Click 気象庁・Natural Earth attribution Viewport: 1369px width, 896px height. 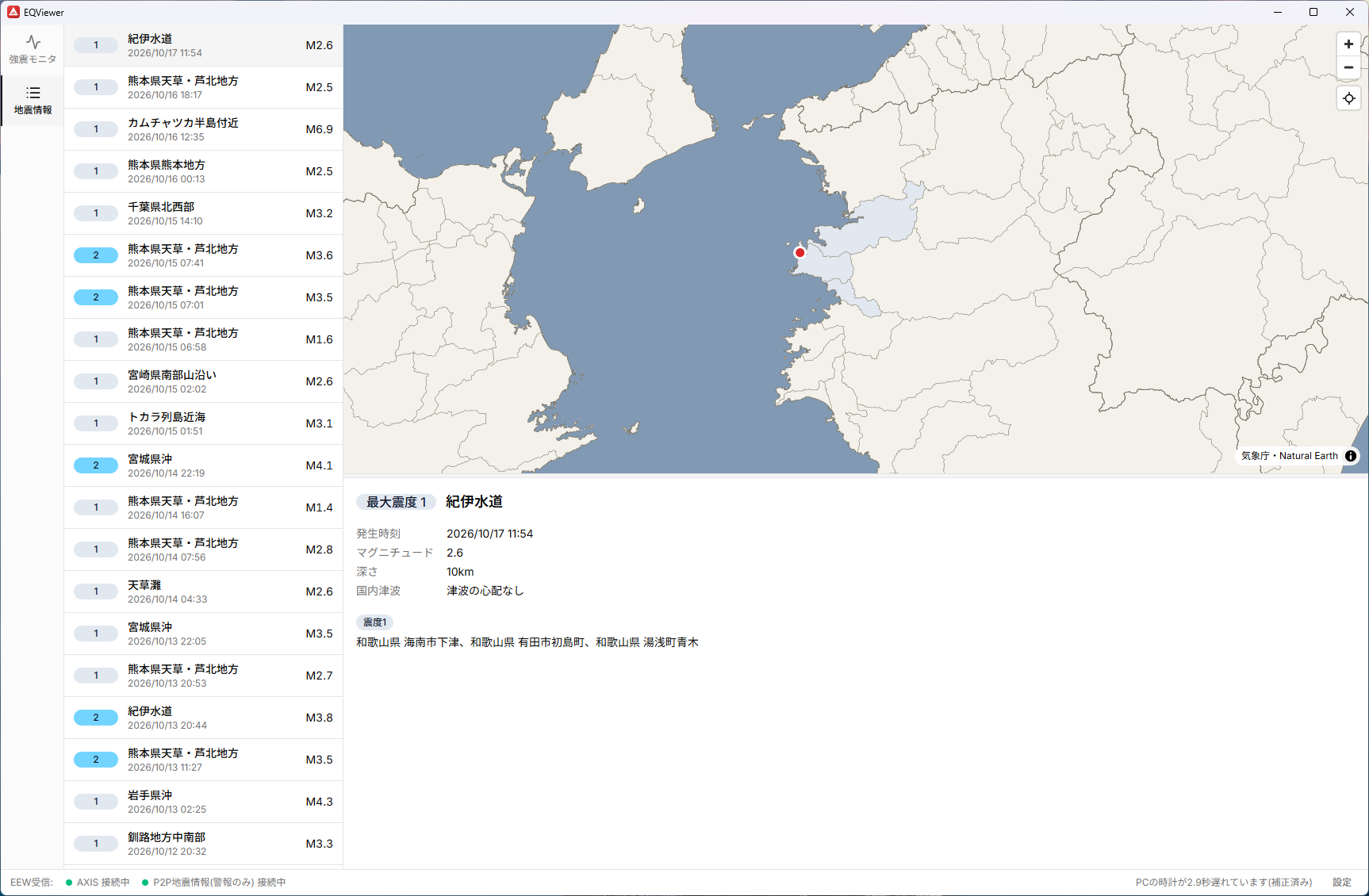click(x=1289, y=456)
